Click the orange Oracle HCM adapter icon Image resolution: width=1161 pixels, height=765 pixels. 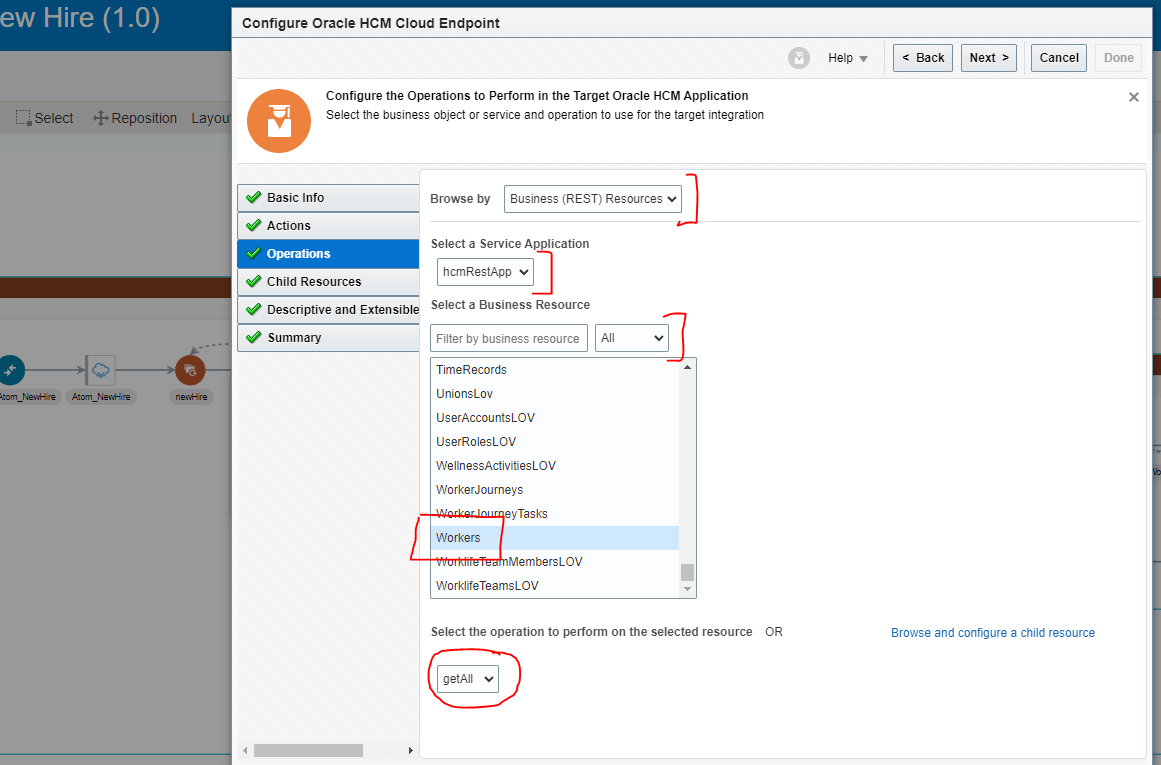click(x=279, y=121)
